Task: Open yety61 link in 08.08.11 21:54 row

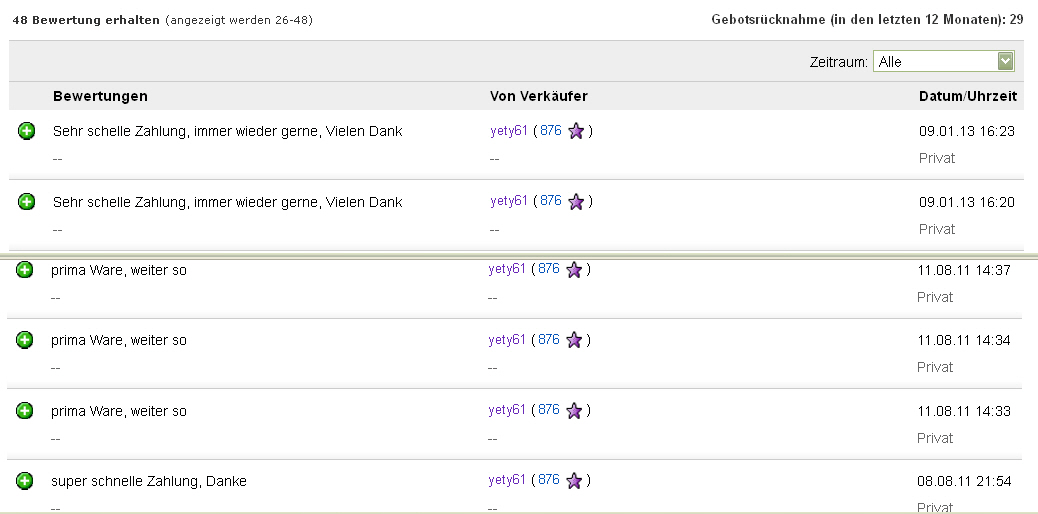Action: (x=507, y=480)
